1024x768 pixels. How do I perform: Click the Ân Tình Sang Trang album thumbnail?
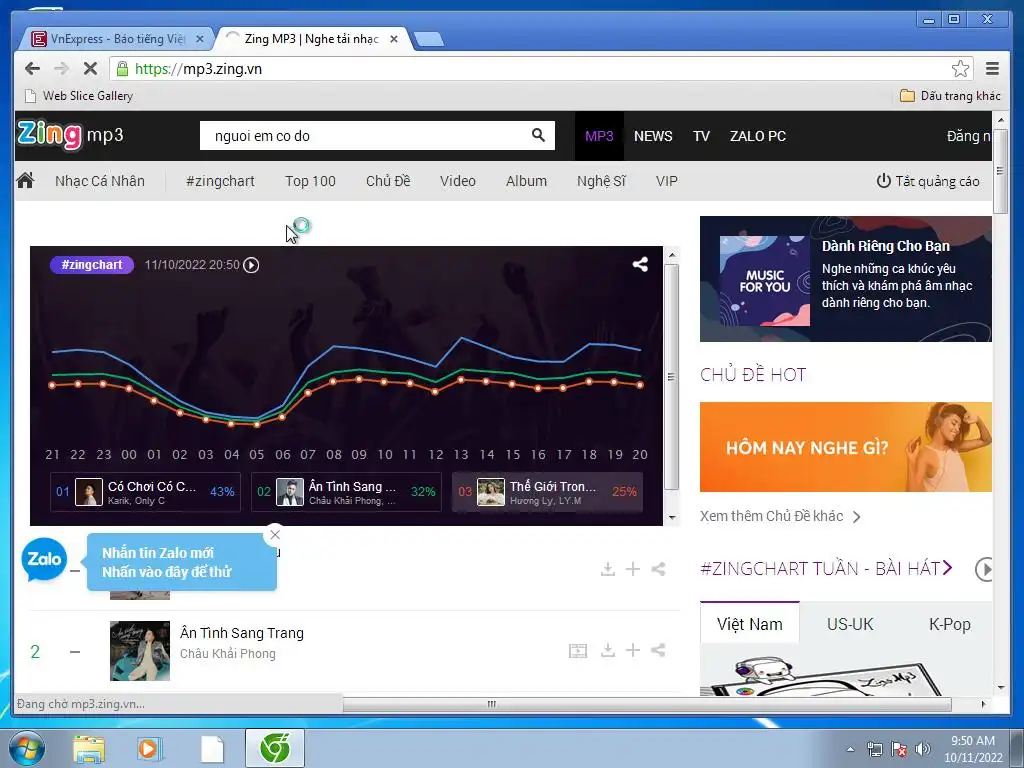140,650
